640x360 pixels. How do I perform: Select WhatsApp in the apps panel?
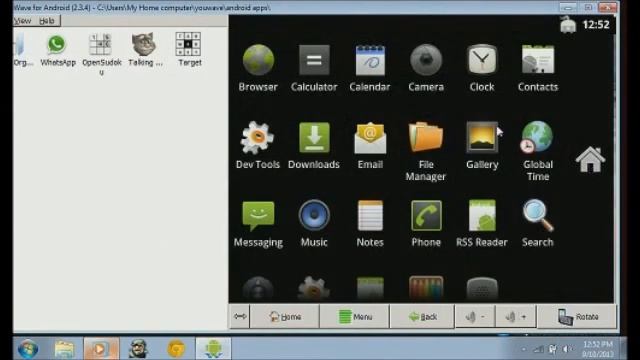tap(58, 51)
